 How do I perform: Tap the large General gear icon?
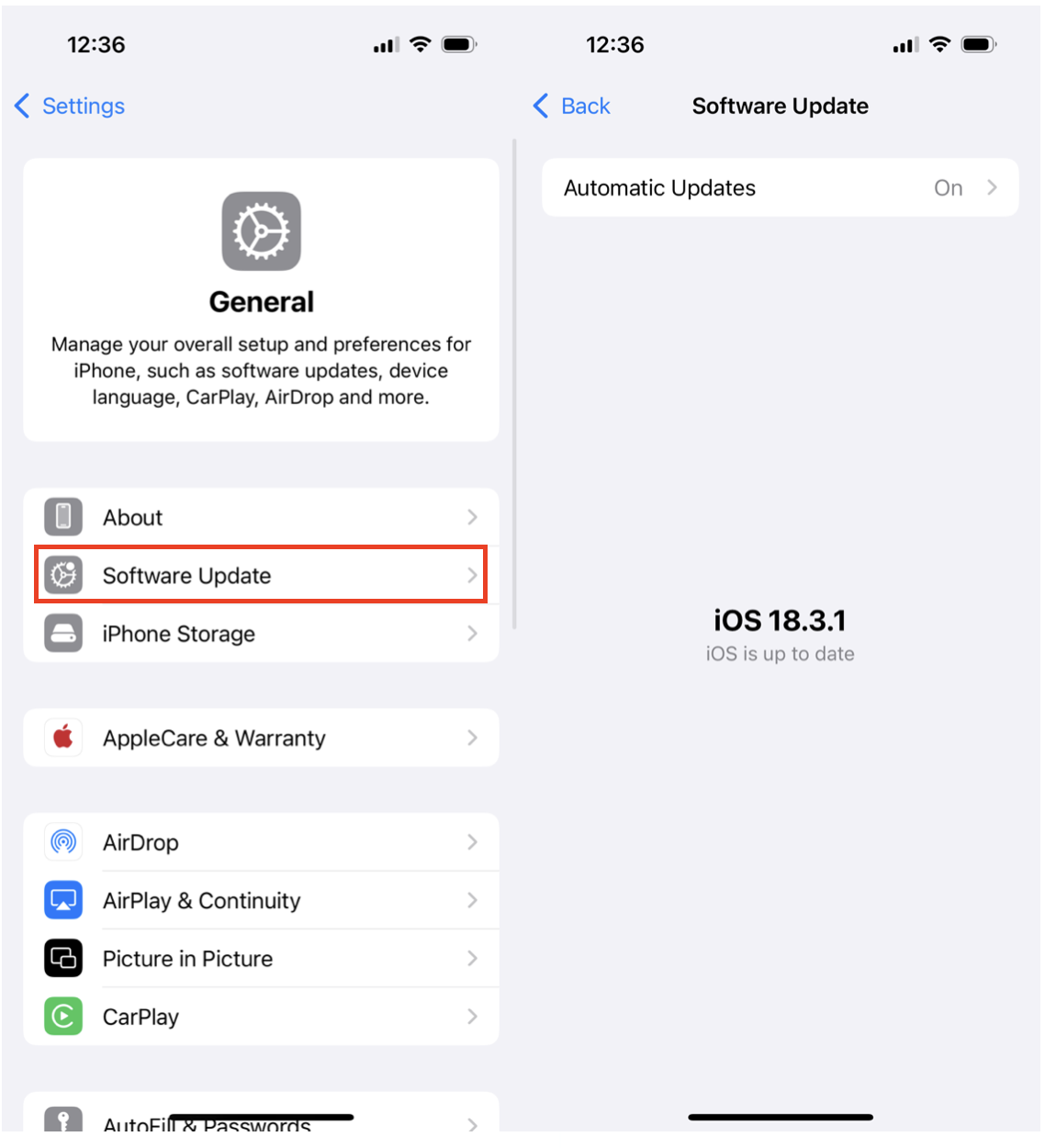click(x=261, y=231)
